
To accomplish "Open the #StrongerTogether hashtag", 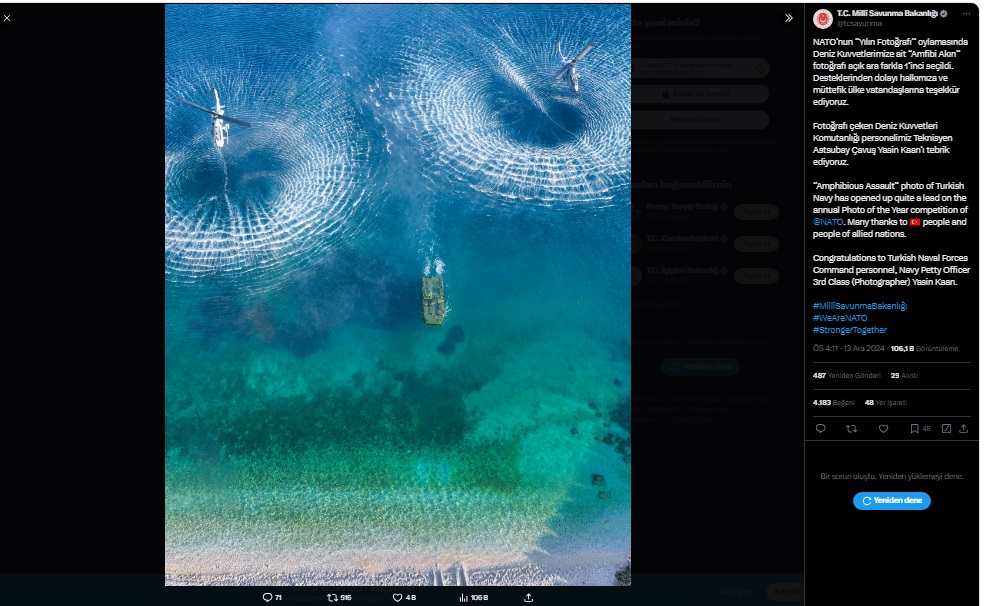I will 850,330.
